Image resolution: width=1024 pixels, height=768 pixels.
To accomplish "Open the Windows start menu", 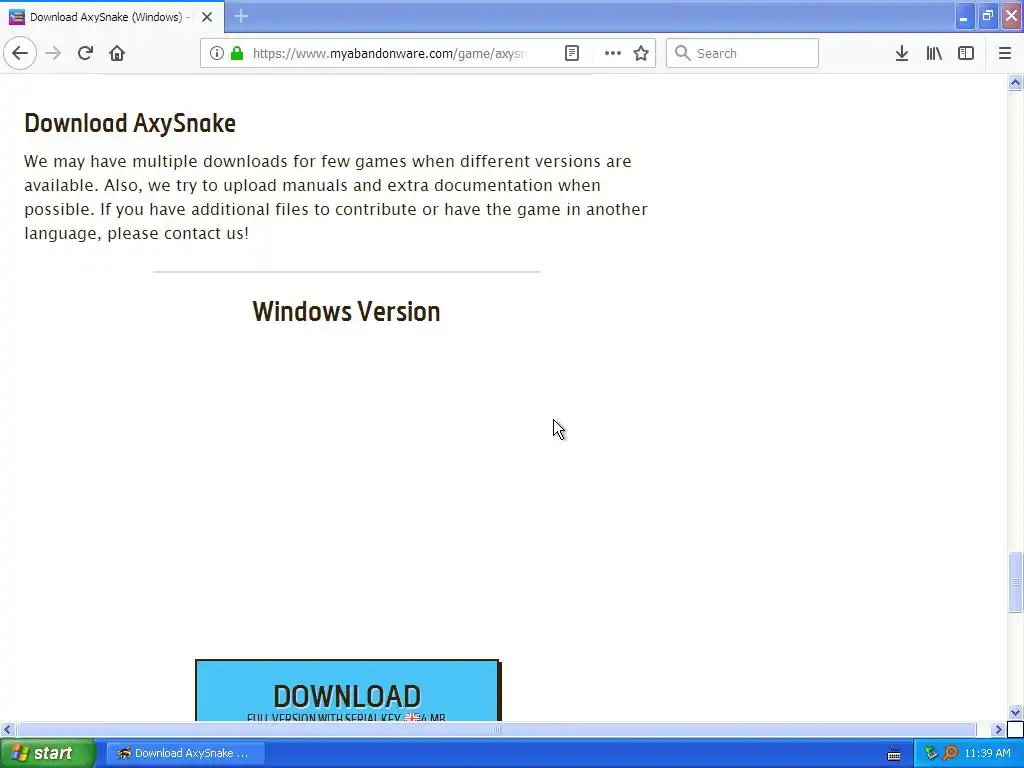I will click(46, 753).
